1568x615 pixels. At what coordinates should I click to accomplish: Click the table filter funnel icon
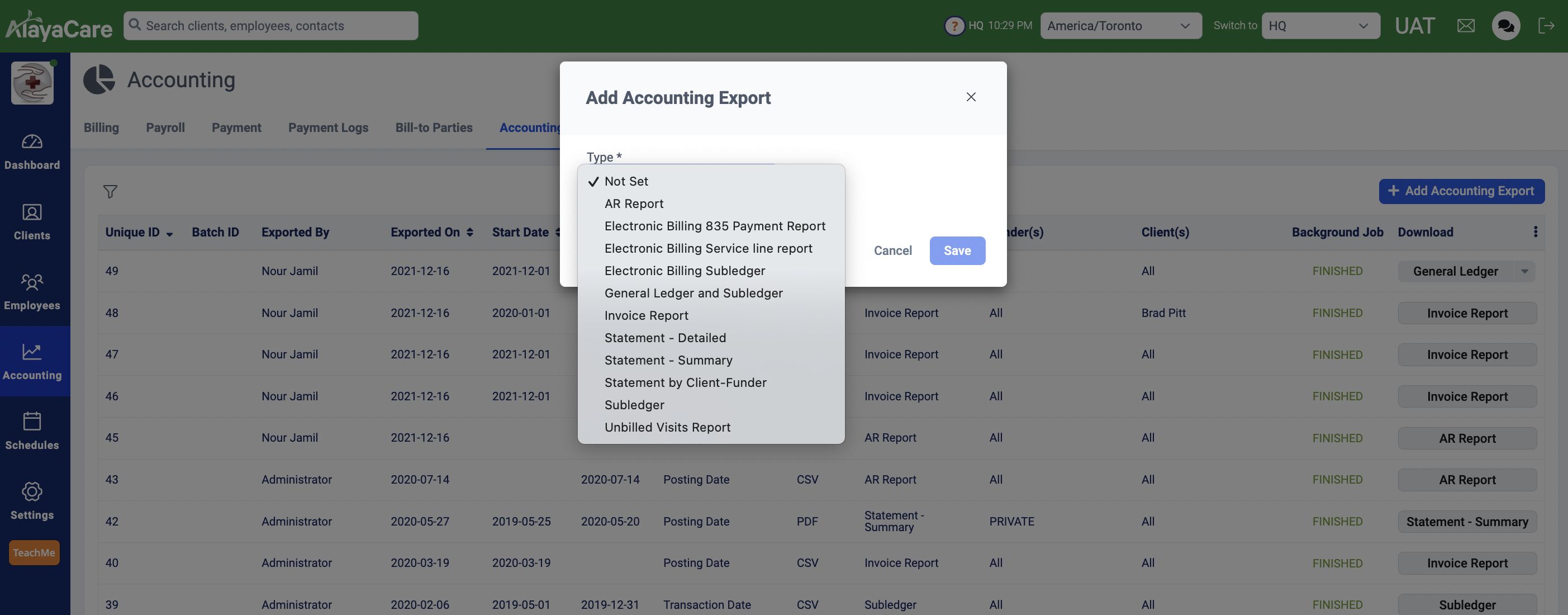click(110, 192)
